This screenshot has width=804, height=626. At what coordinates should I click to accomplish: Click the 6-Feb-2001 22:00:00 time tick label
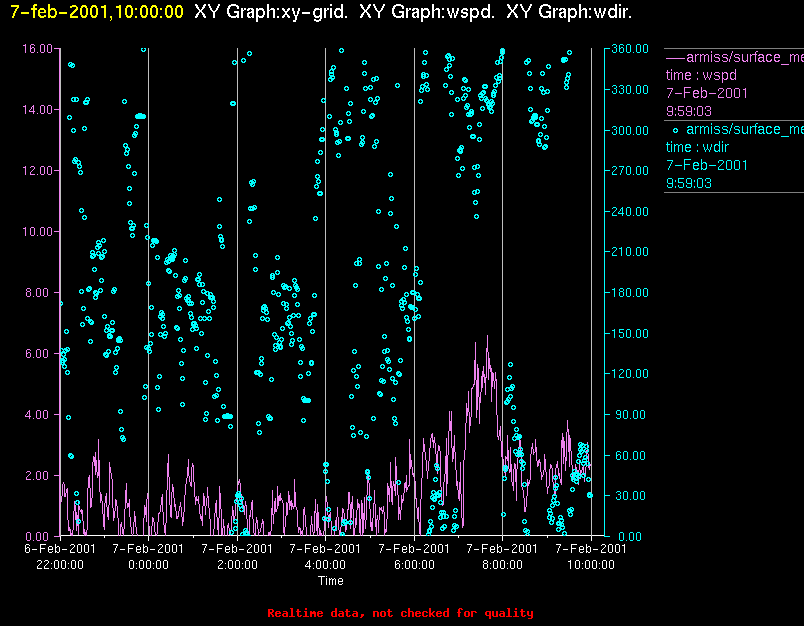pos(60,557)
